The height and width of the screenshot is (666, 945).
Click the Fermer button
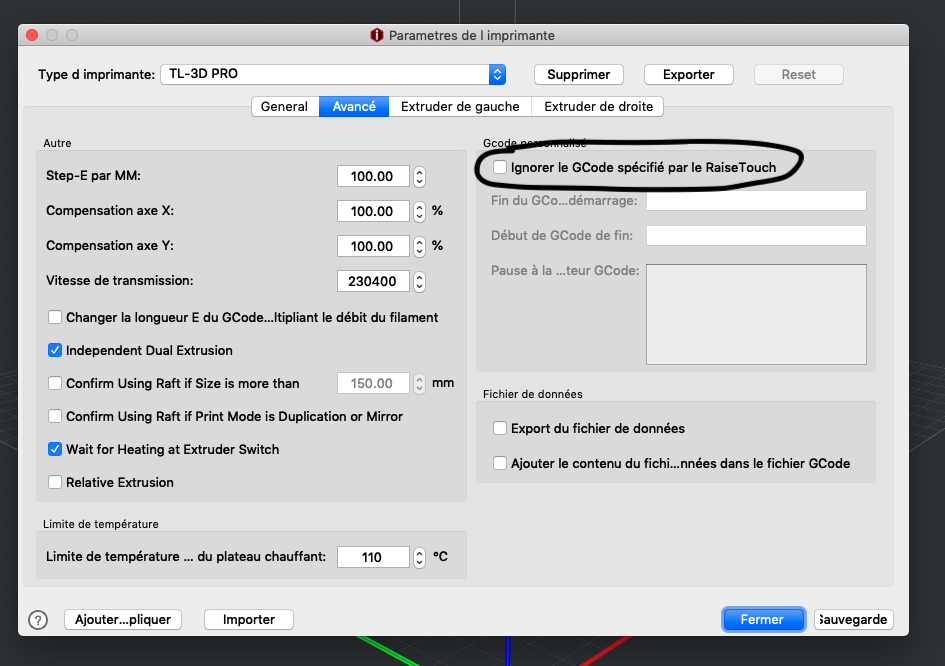coord(763,620)
